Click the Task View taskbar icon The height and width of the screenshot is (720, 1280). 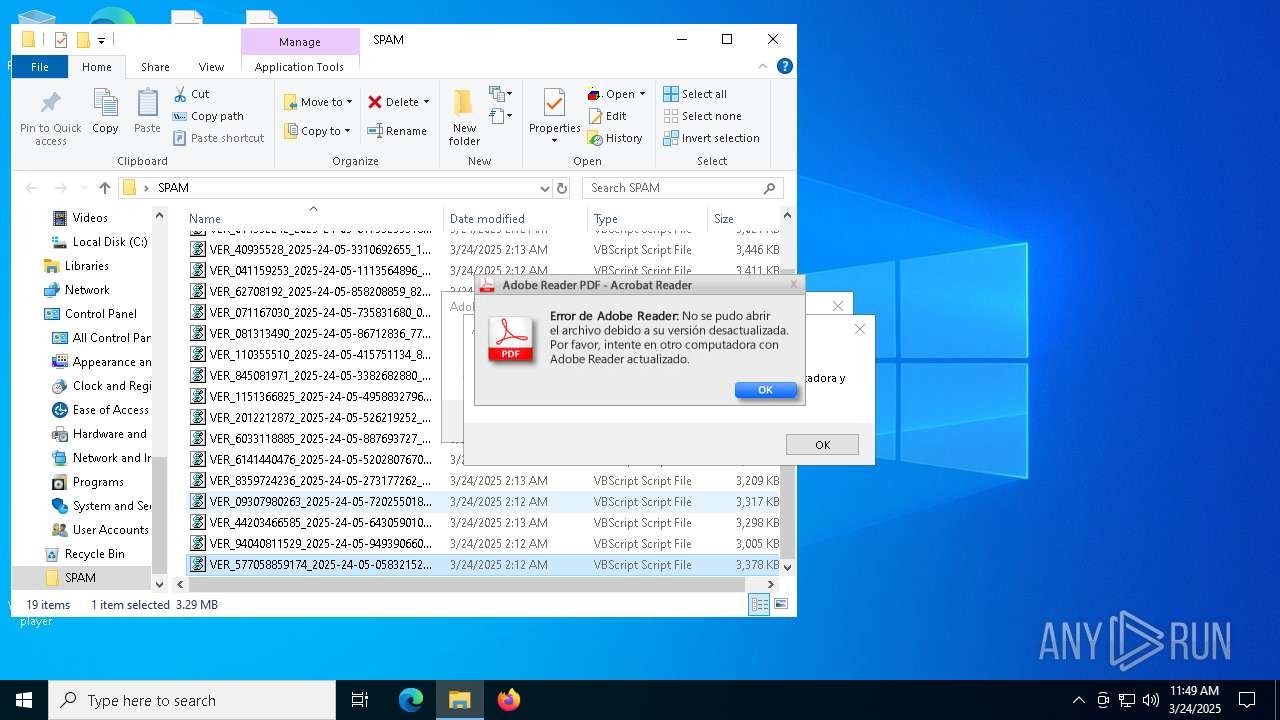click(x=360, y=700)
